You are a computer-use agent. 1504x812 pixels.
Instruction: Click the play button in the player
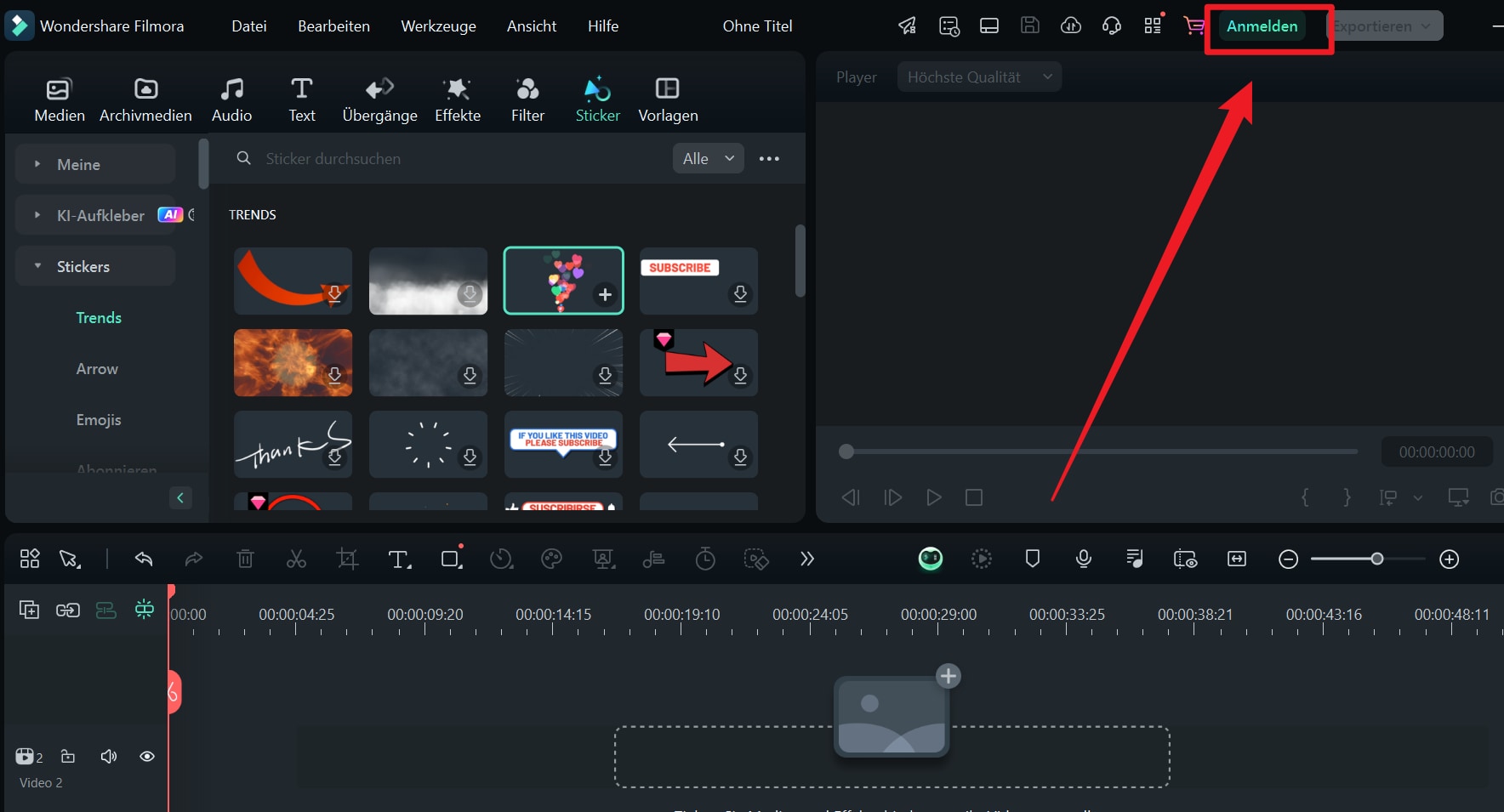[x=933, y=497]
